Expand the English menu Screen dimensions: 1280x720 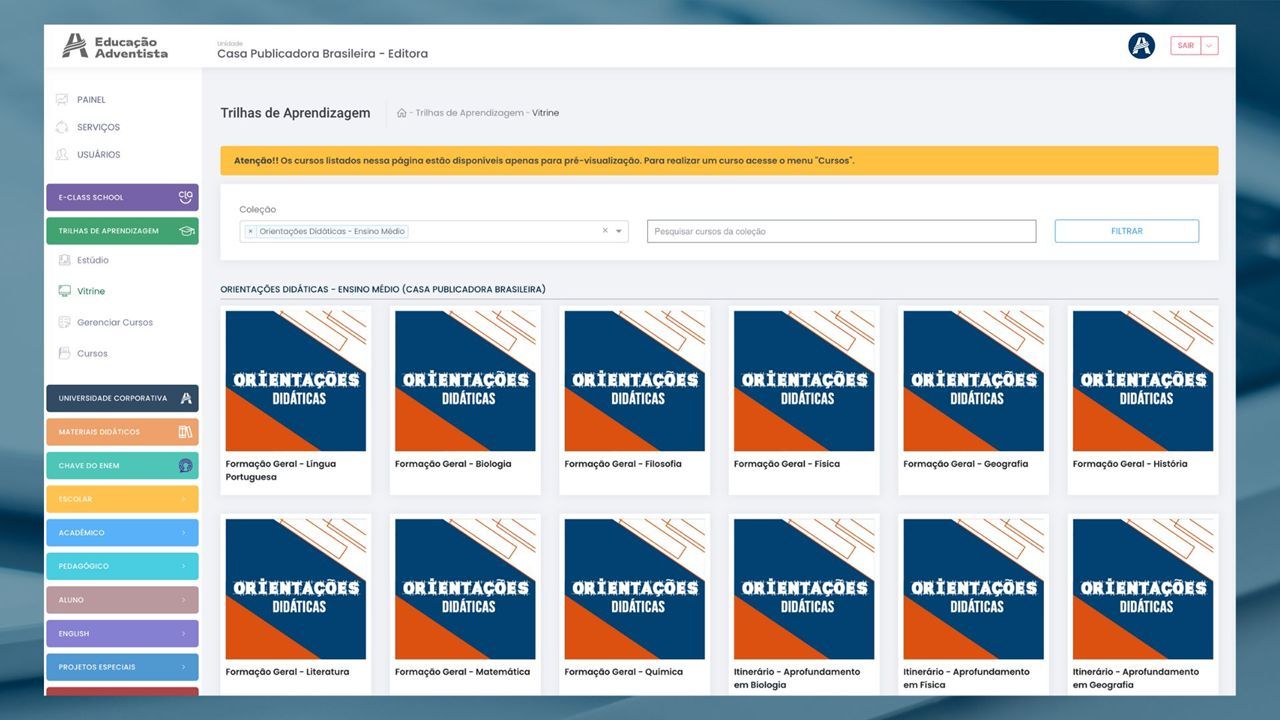point(122,634)
